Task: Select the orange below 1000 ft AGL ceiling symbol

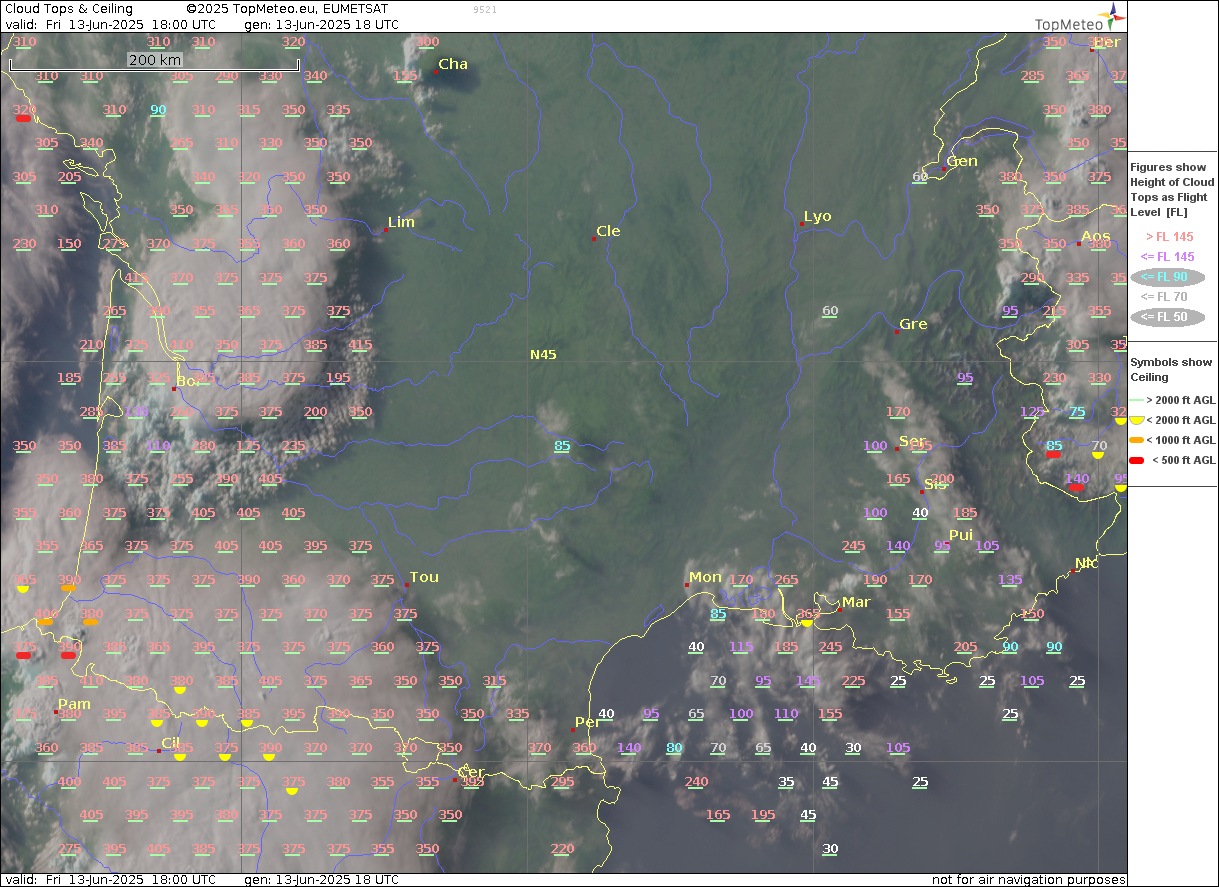Action: click(1138, 440)
